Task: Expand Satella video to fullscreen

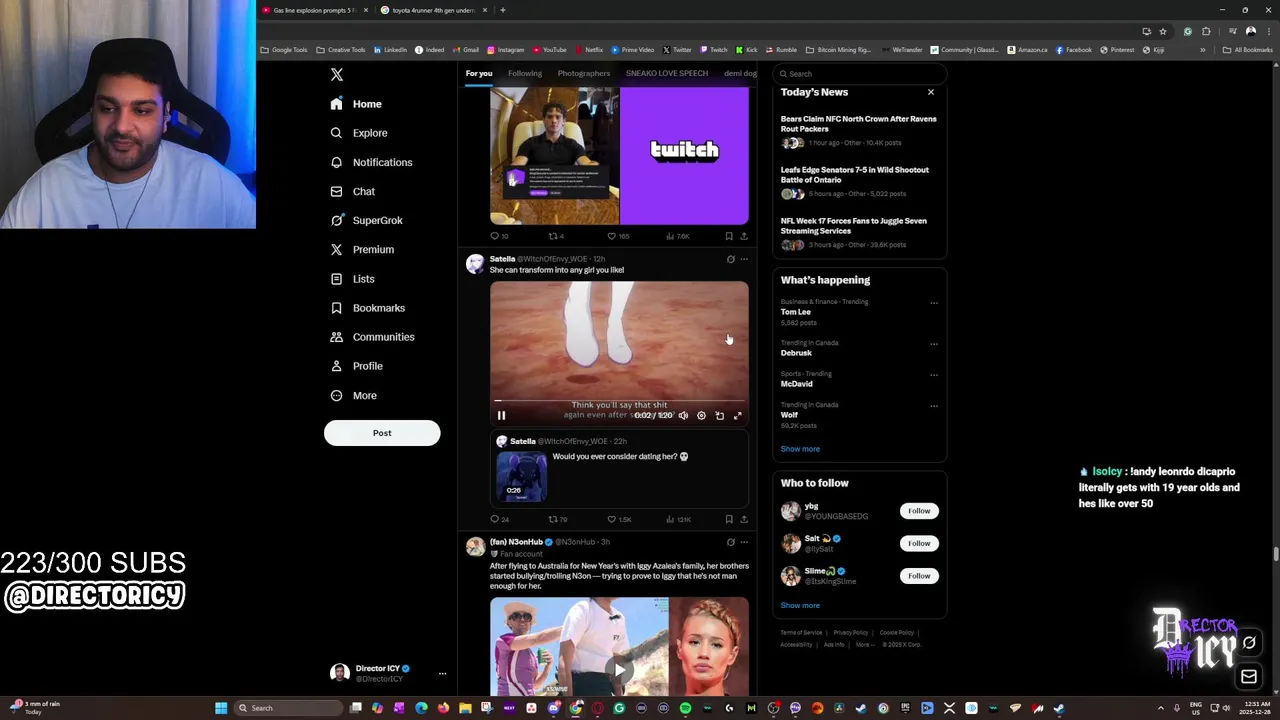Action: (737, 415)
